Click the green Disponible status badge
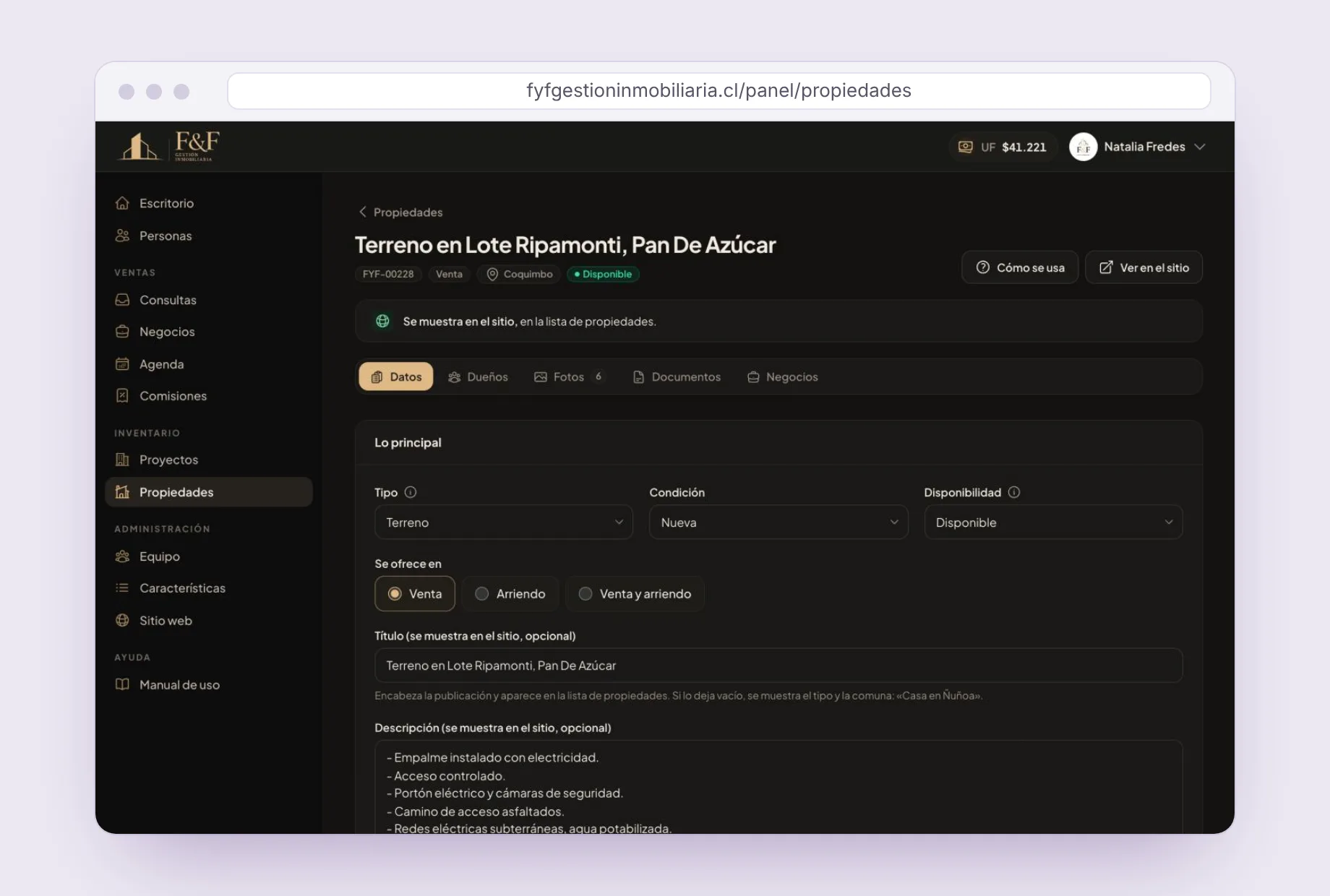Image resolution: width=1330 pixels, height=896 pixels. 603,274
